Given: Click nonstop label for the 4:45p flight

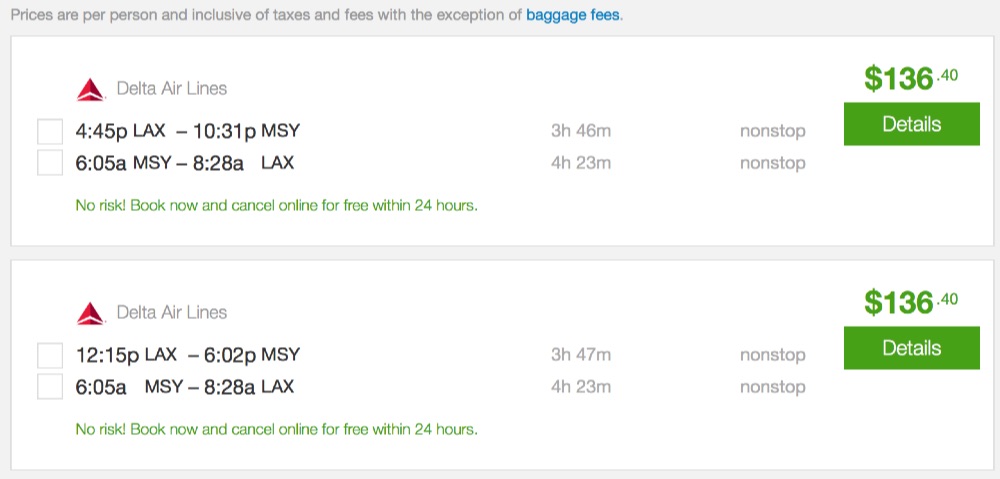Looking at the screenshot, I should click(772, 131).
